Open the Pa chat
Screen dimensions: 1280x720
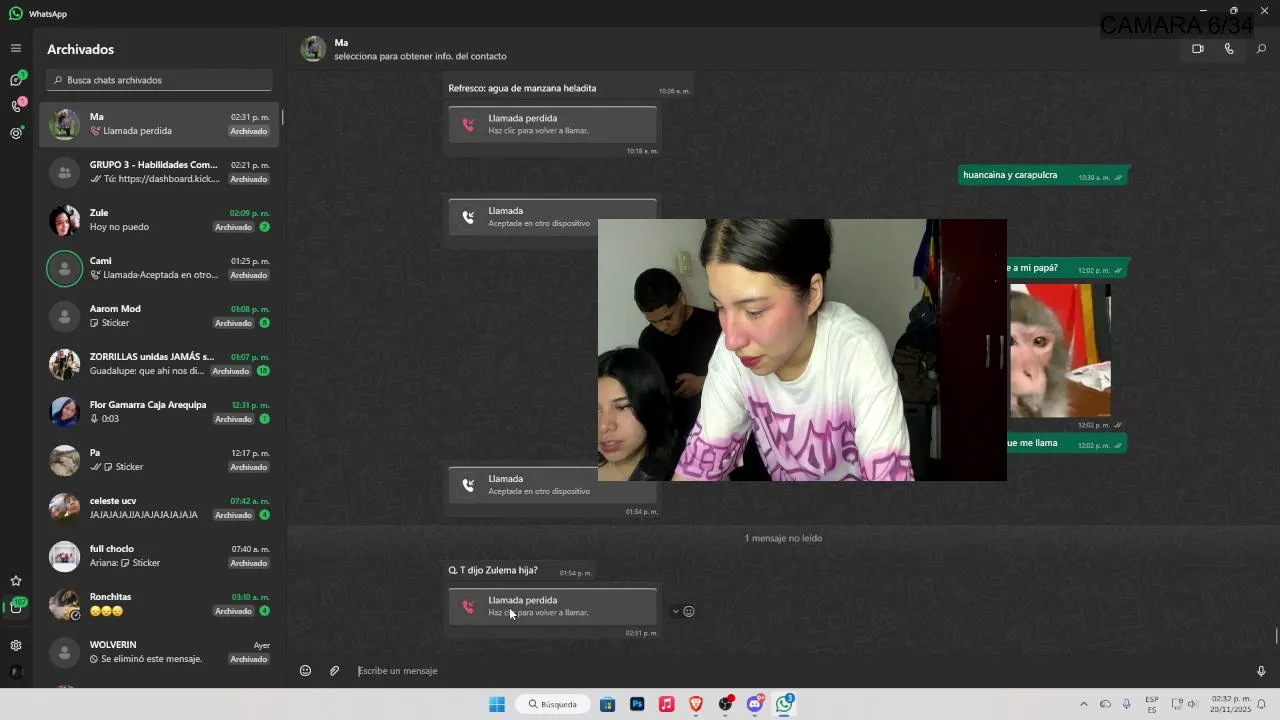[x=160, y=460]
